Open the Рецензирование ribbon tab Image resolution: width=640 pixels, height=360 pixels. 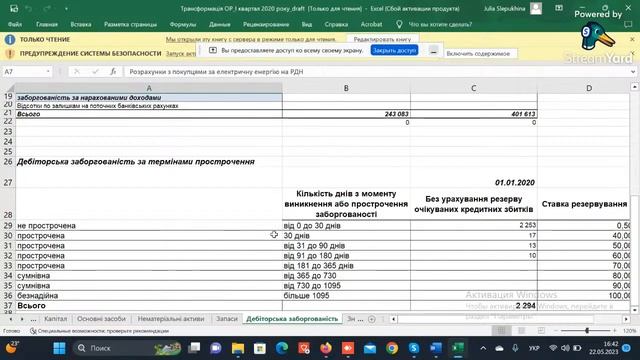click(266, 24)
